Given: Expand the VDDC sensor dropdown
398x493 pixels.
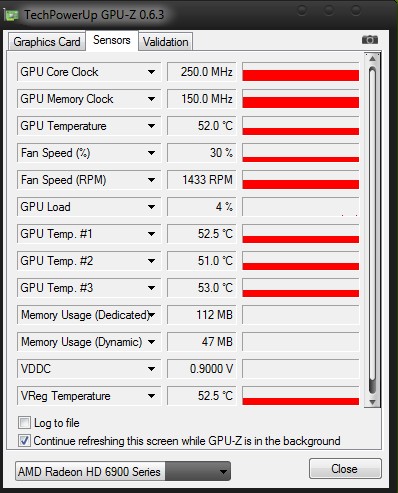Looking at the screenshot, I should coord(151,369).
